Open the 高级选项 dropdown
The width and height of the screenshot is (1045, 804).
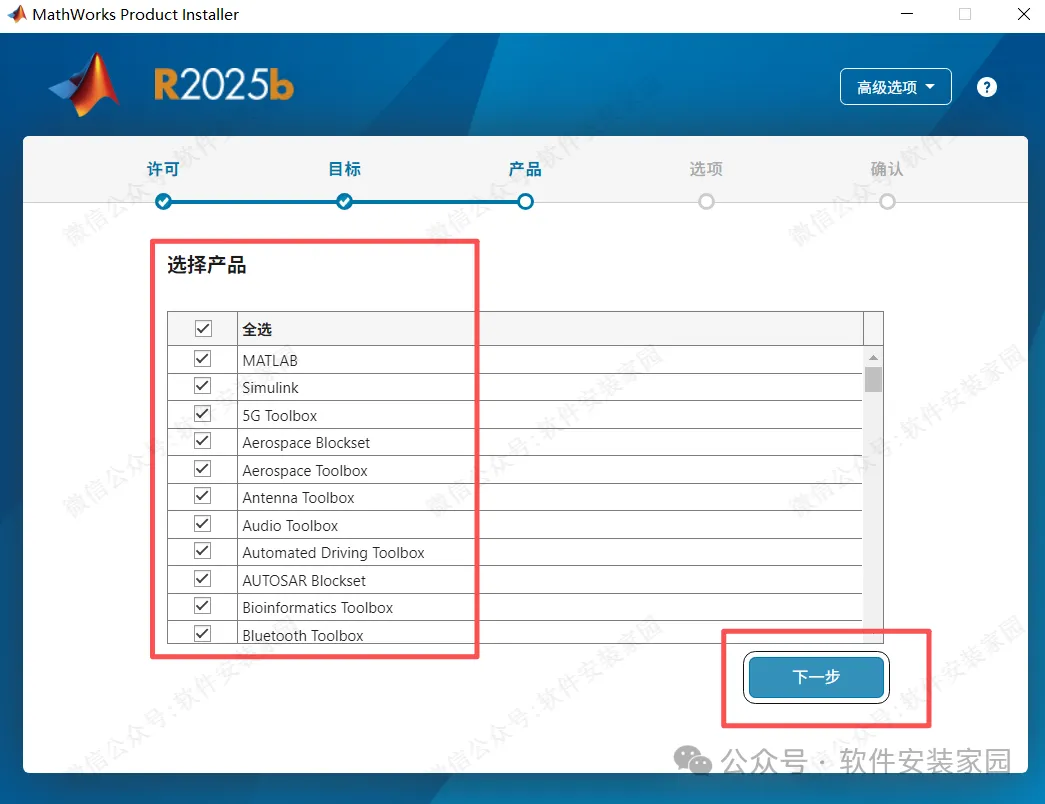[x=895, y=87]
